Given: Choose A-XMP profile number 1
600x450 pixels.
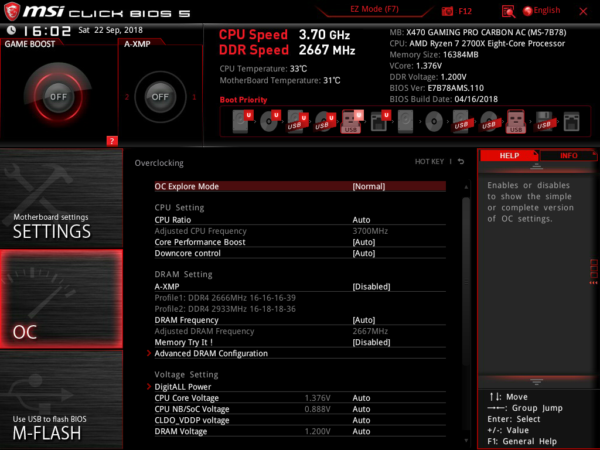Looking at the screenshot, I should pyautogui.click(x=194, y=97).
